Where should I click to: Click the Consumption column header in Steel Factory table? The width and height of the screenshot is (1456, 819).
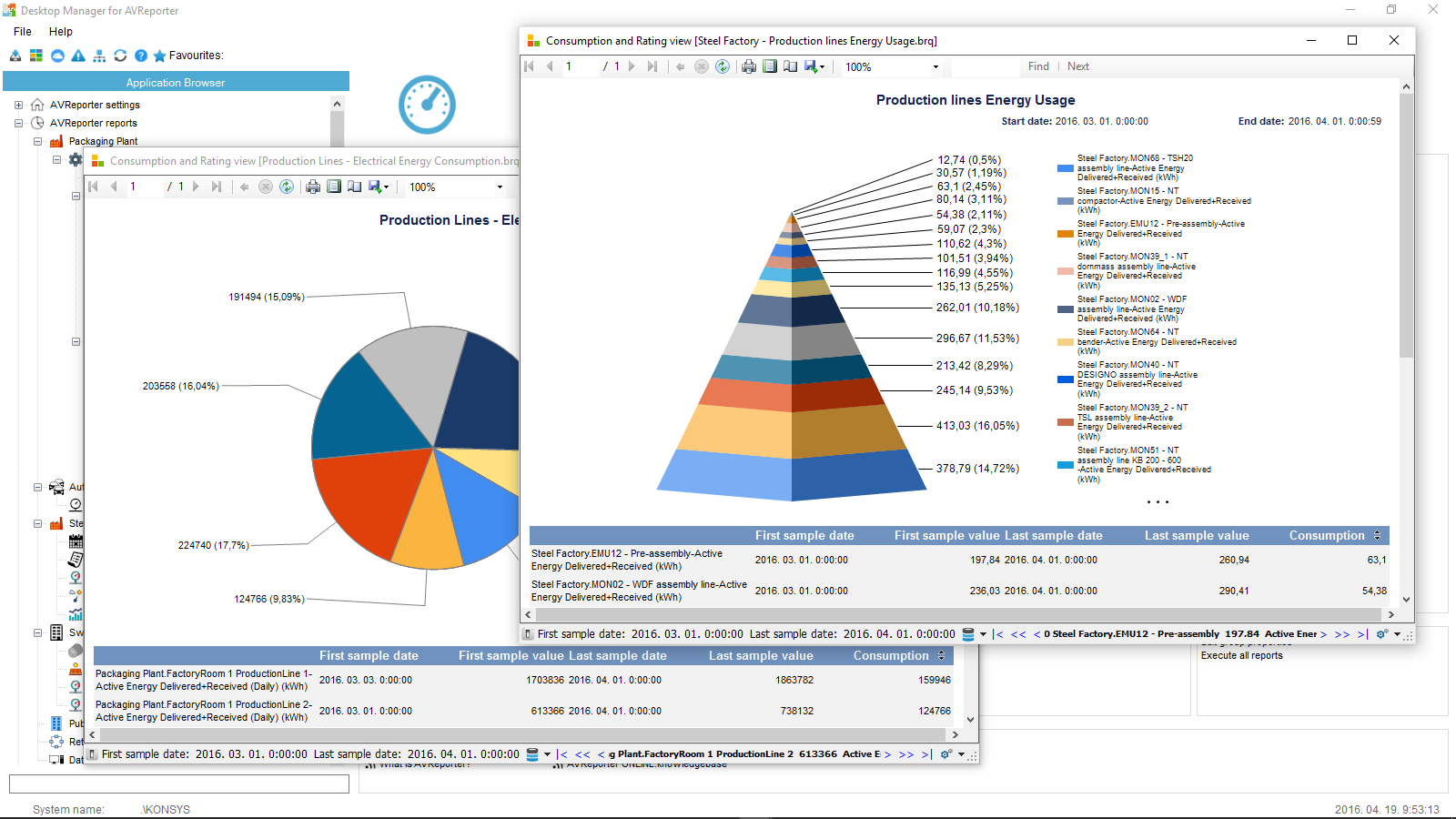coord(1326,536)
